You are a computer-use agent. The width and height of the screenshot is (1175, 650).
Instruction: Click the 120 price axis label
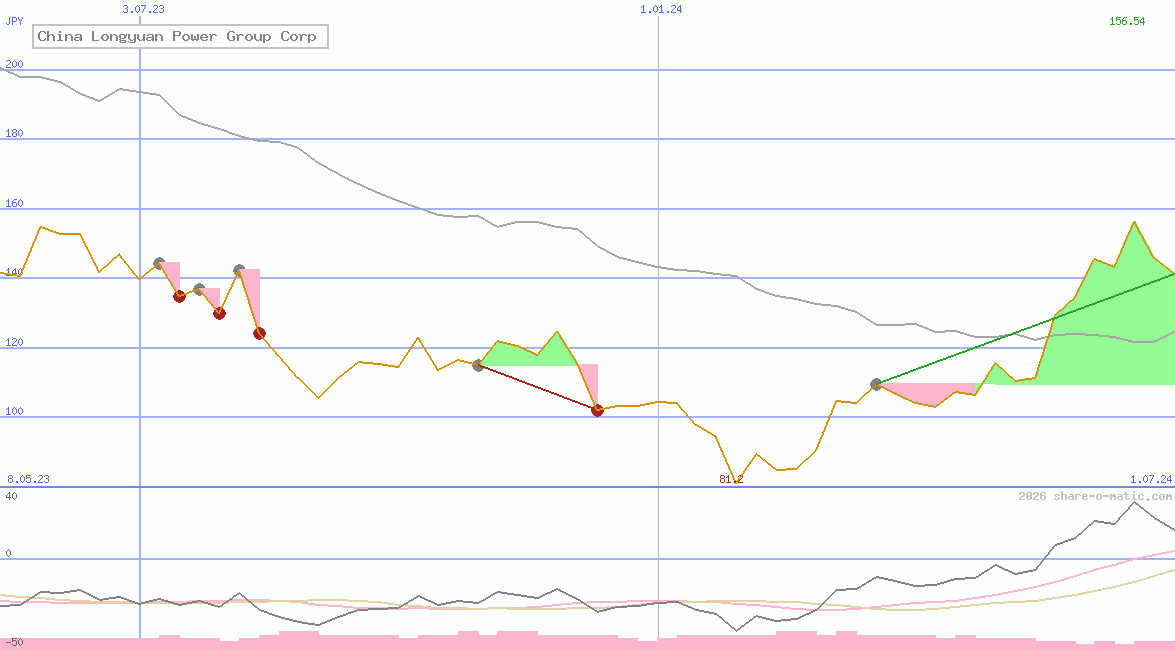pos(14,342)
